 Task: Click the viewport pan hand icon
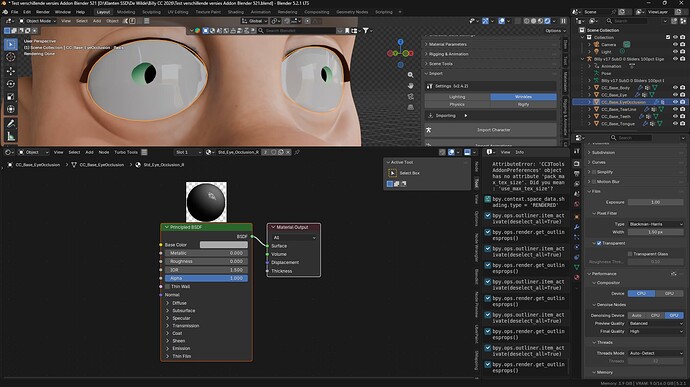[x=411, y=85]
